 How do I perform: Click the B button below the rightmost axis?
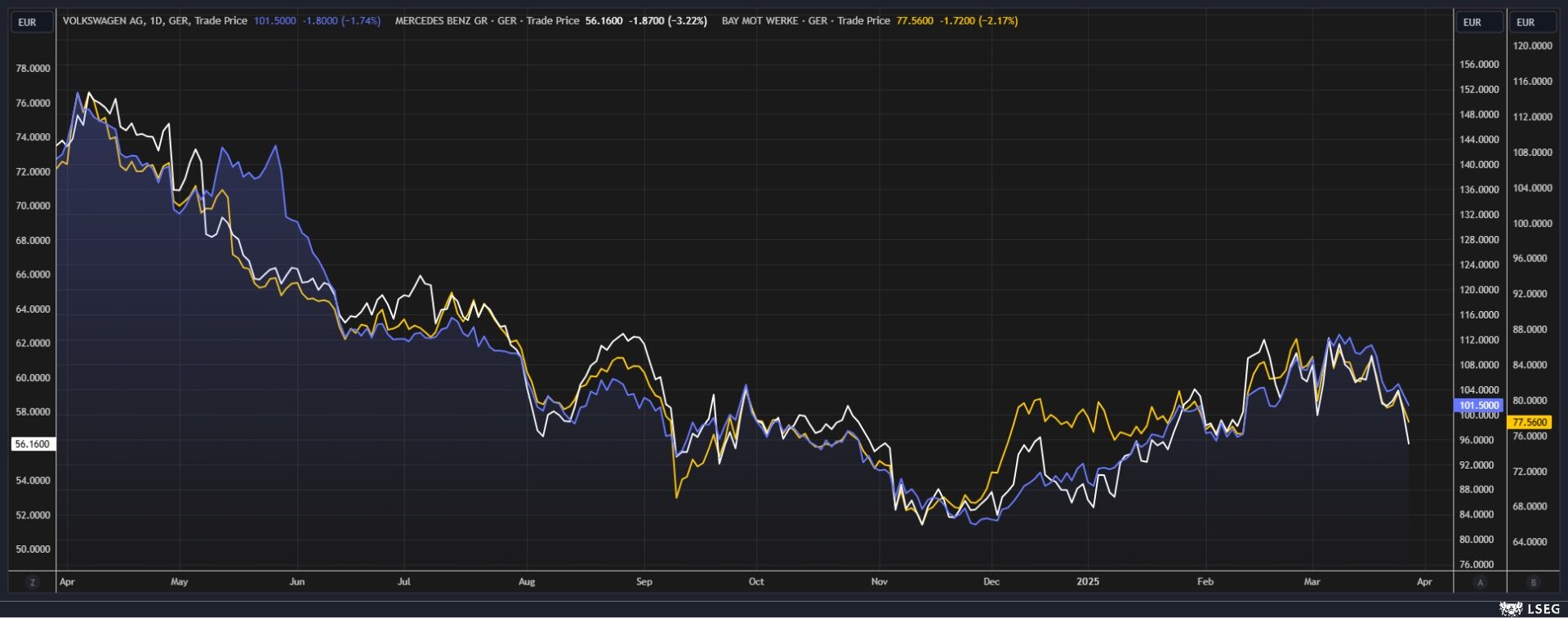click(x=1533, y=582)
